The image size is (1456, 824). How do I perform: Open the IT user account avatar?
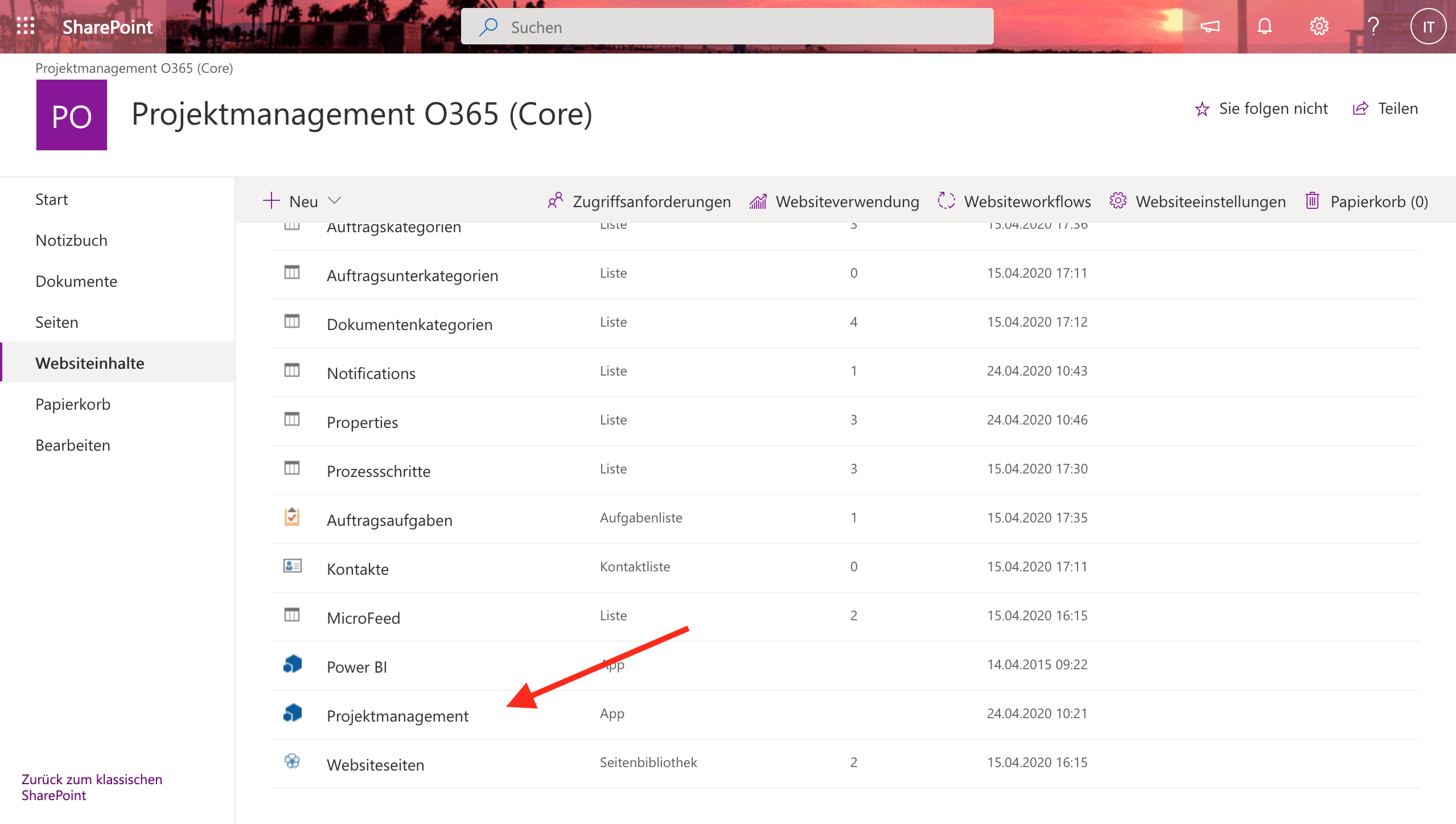pos(1428,27)
